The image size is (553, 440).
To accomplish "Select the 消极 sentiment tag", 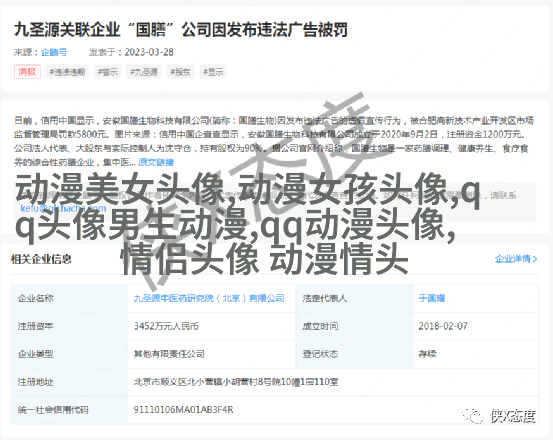I will 27,72.
